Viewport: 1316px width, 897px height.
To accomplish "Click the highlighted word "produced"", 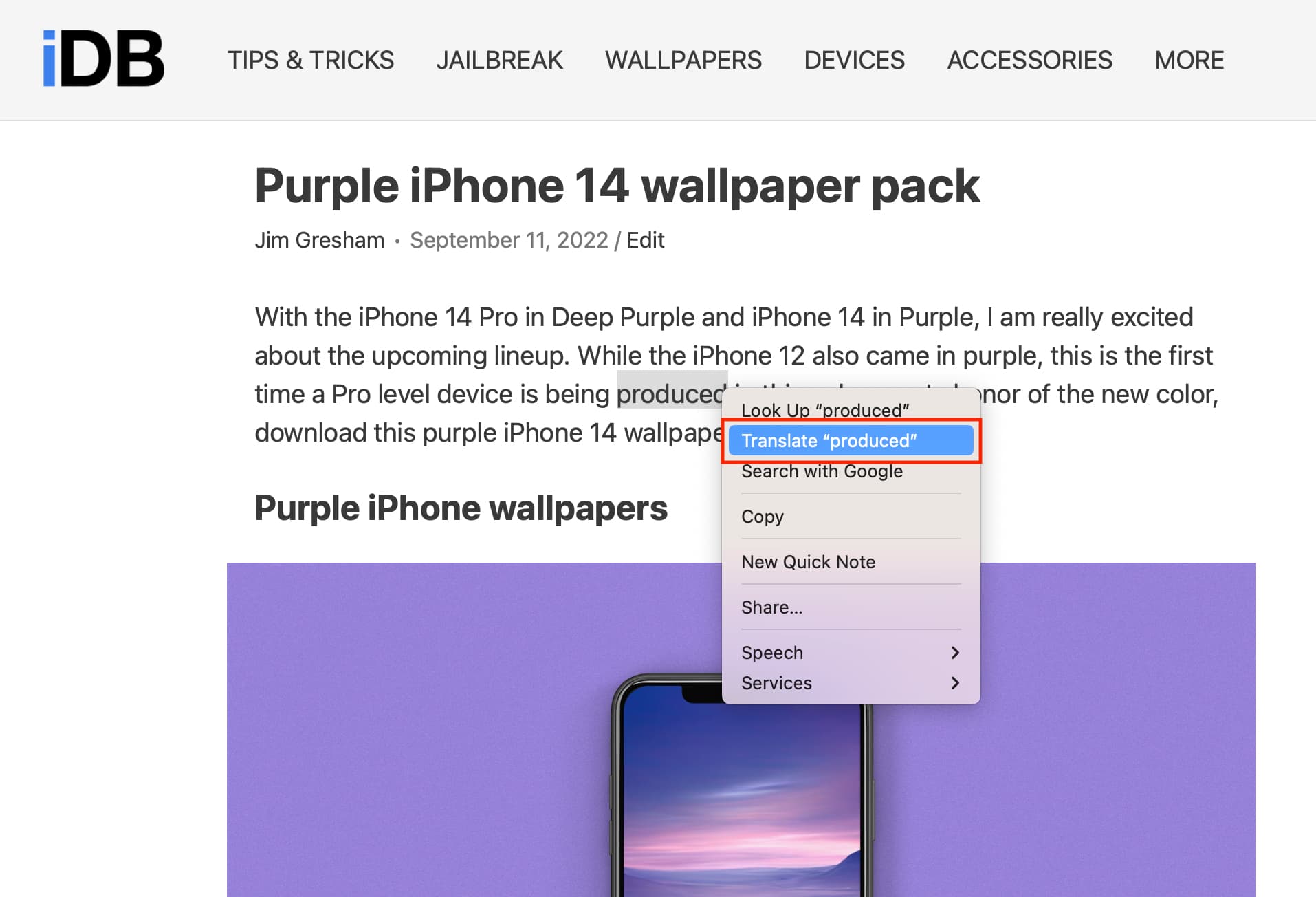I will pyautogui.click(x=670, y=393).
